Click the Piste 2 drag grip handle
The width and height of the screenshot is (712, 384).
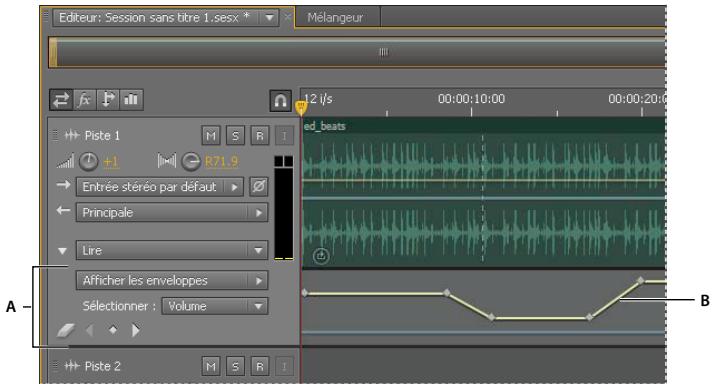55,366
